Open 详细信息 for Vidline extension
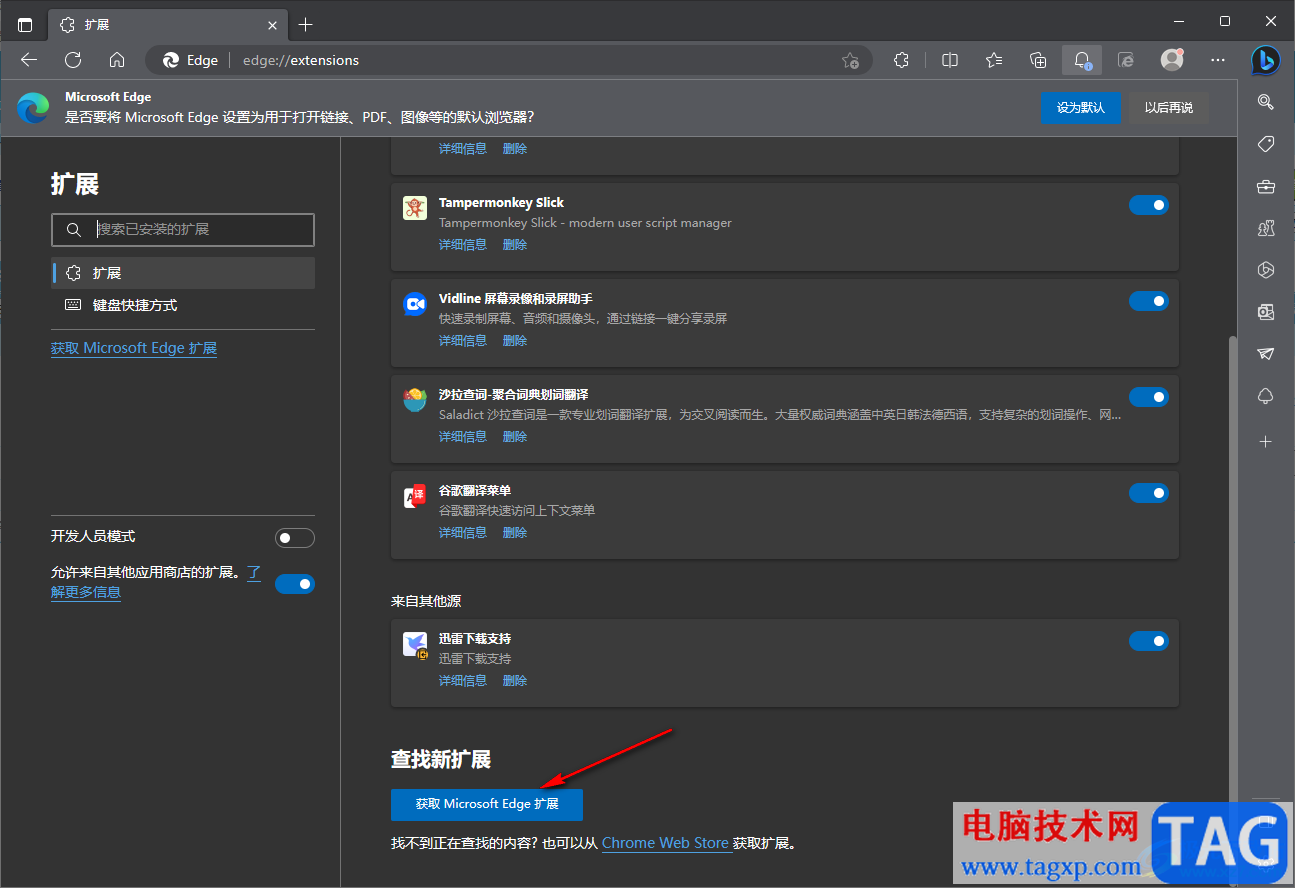This screenshot has width=1295, height=888. click(x=463, y=340)
